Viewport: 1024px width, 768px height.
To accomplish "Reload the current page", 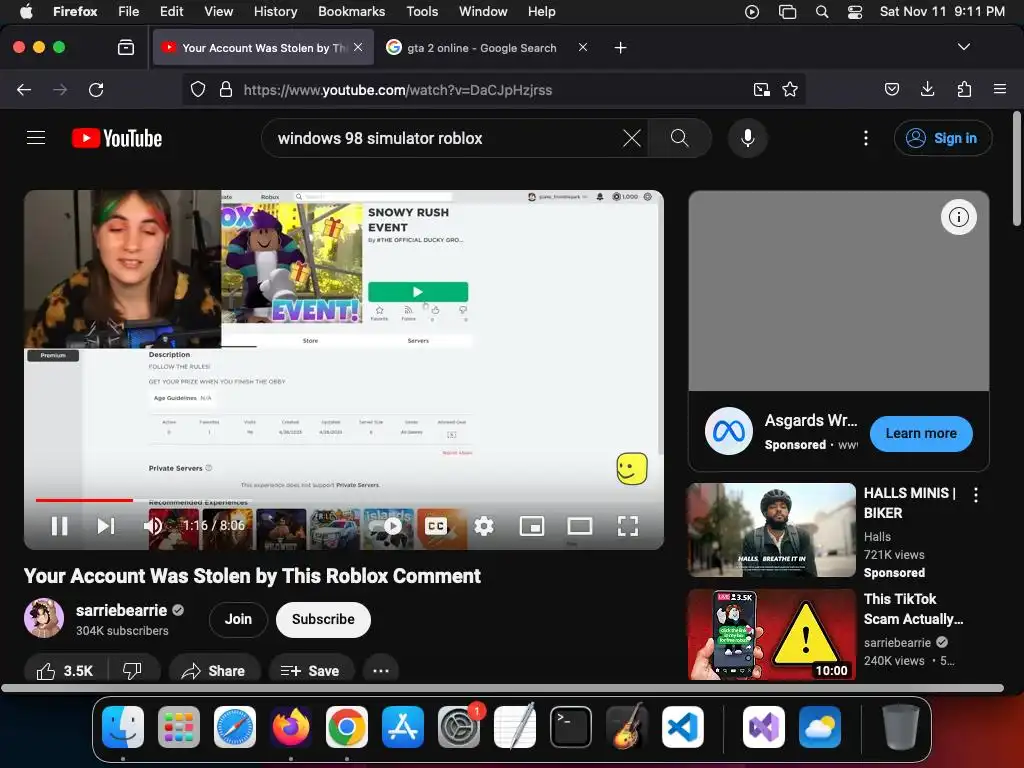I will click(x=96, y=89).
